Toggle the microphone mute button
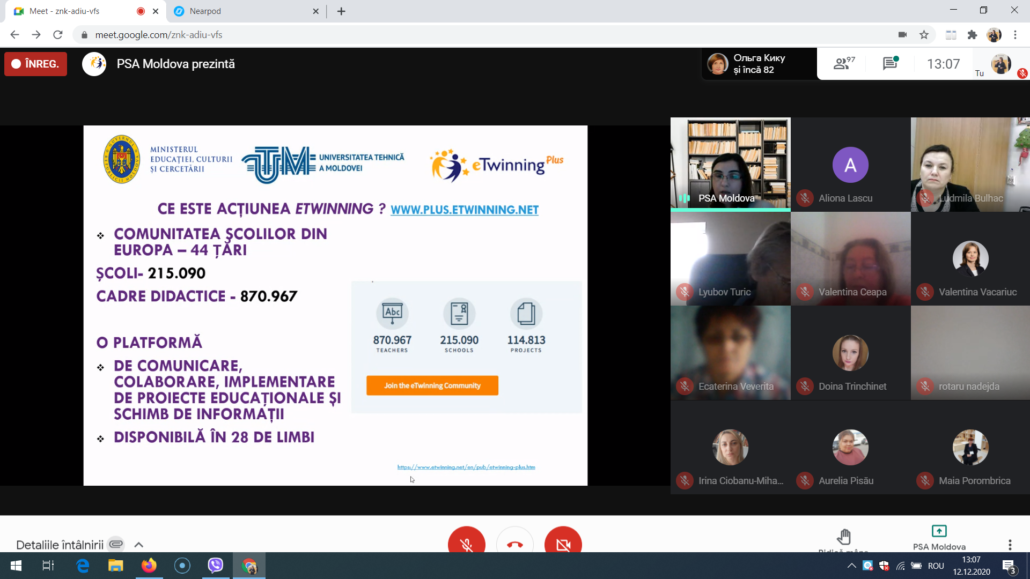1030x579 pixels. [x=465, y=543]
